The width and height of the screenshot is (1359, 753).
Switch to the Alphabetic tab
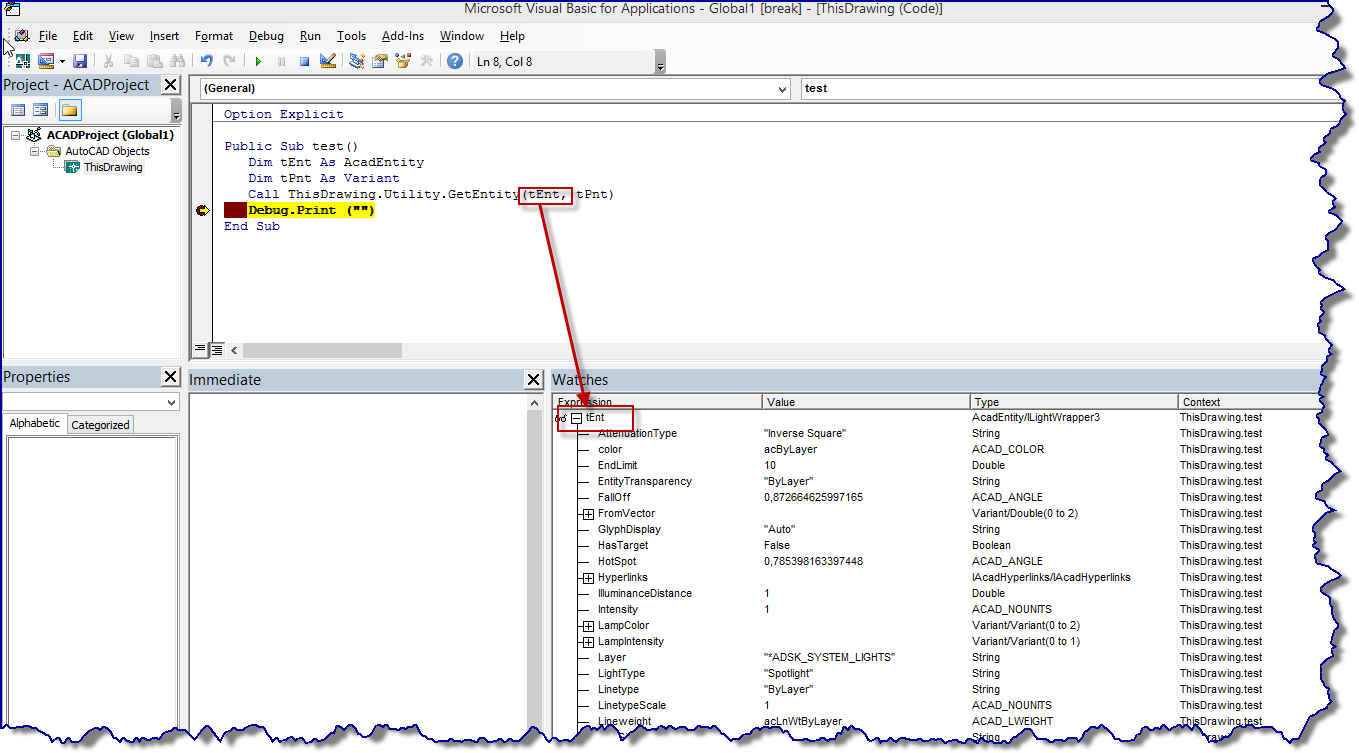point(35,423)
